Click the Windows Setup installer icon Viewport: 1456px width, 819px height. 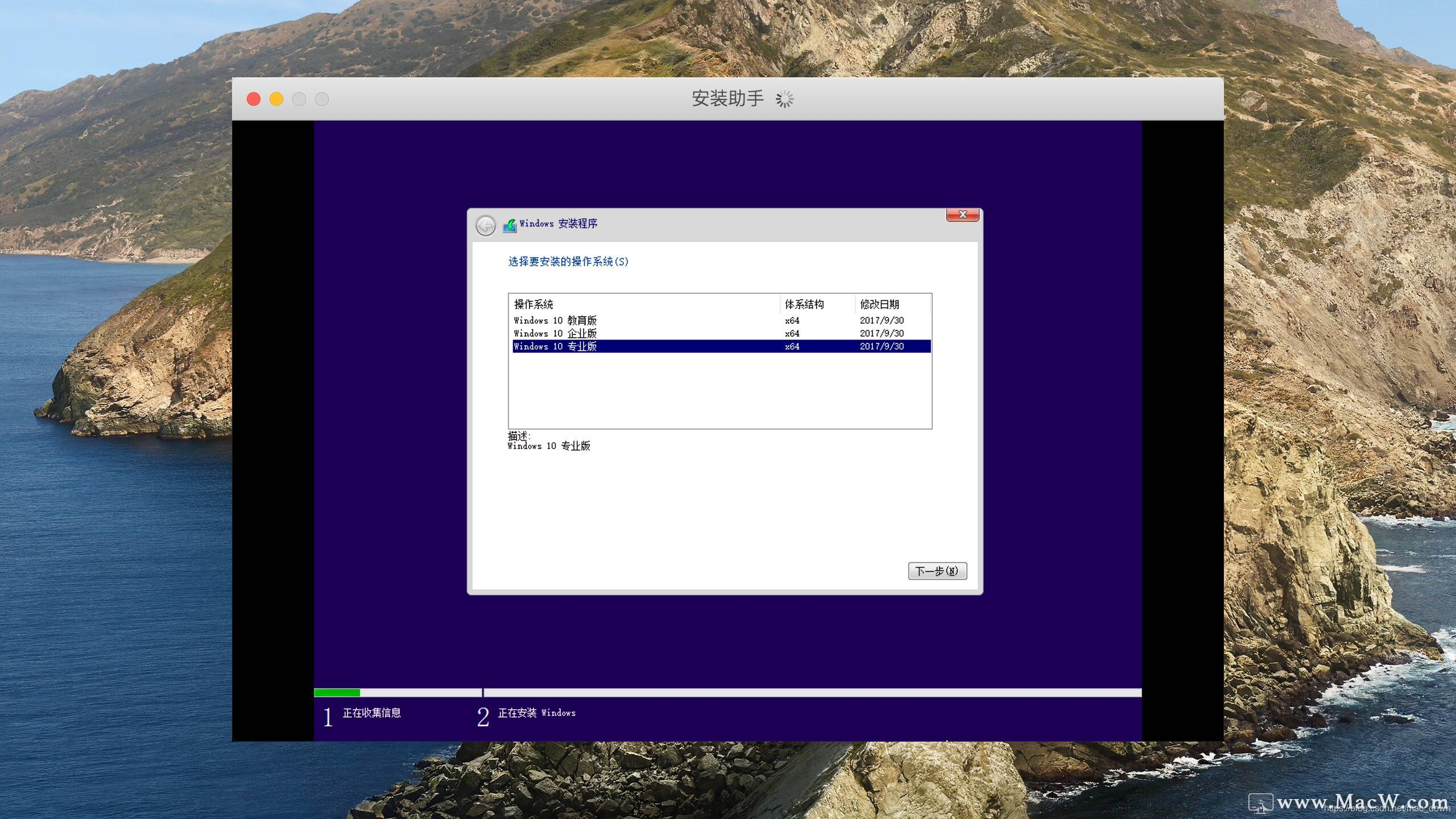pyautogui.click(x=510, y=225)
